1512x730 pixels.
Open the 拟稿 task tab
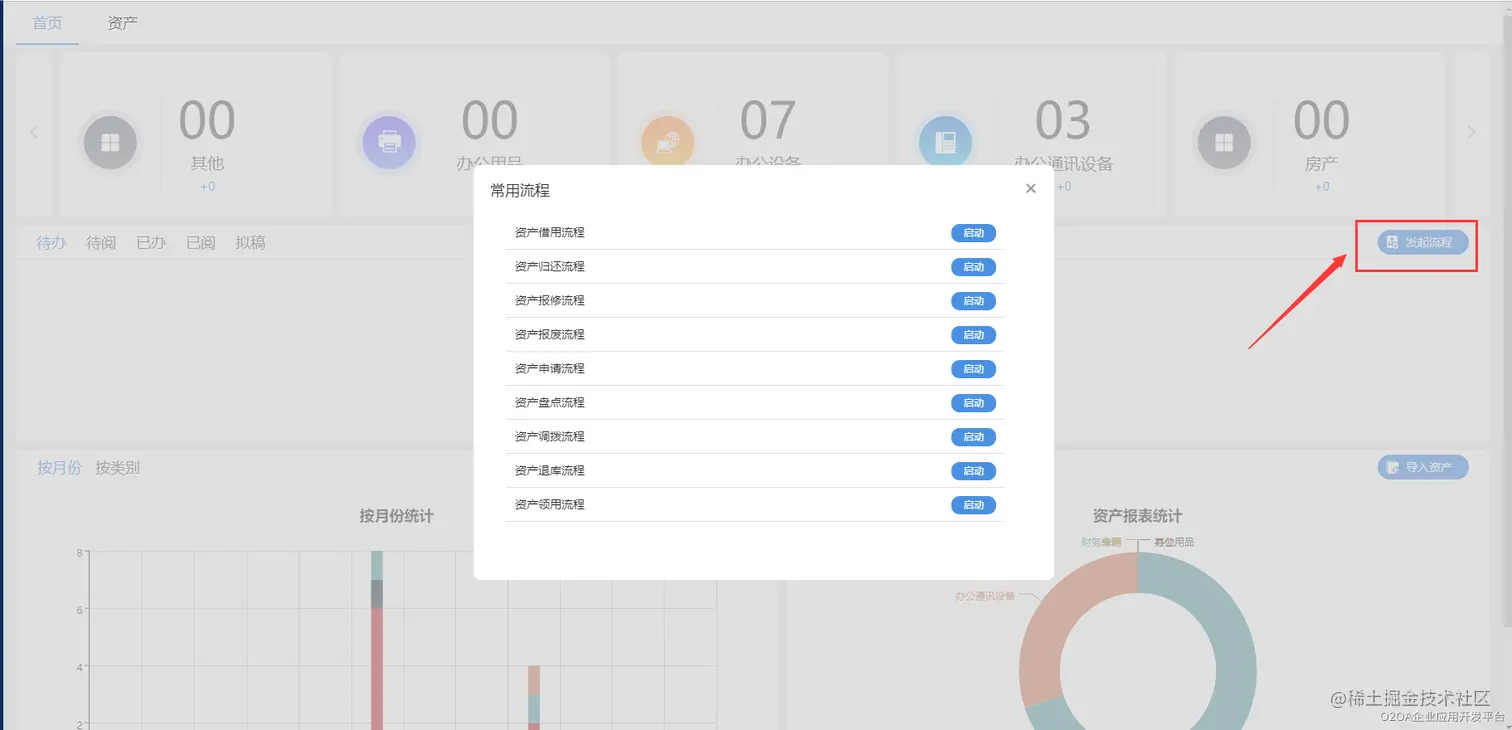click(x=251, y=242)
